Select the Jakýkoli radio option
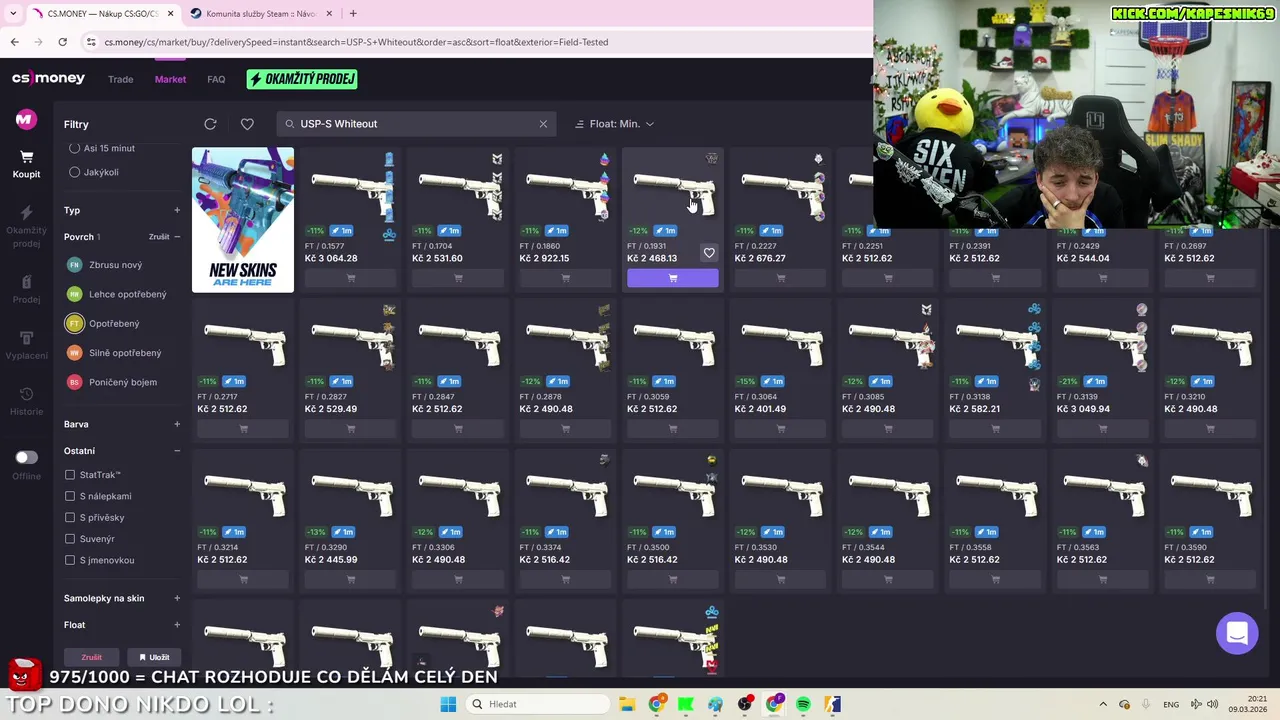Screen dimensions: 1280x720 (74, 172)
